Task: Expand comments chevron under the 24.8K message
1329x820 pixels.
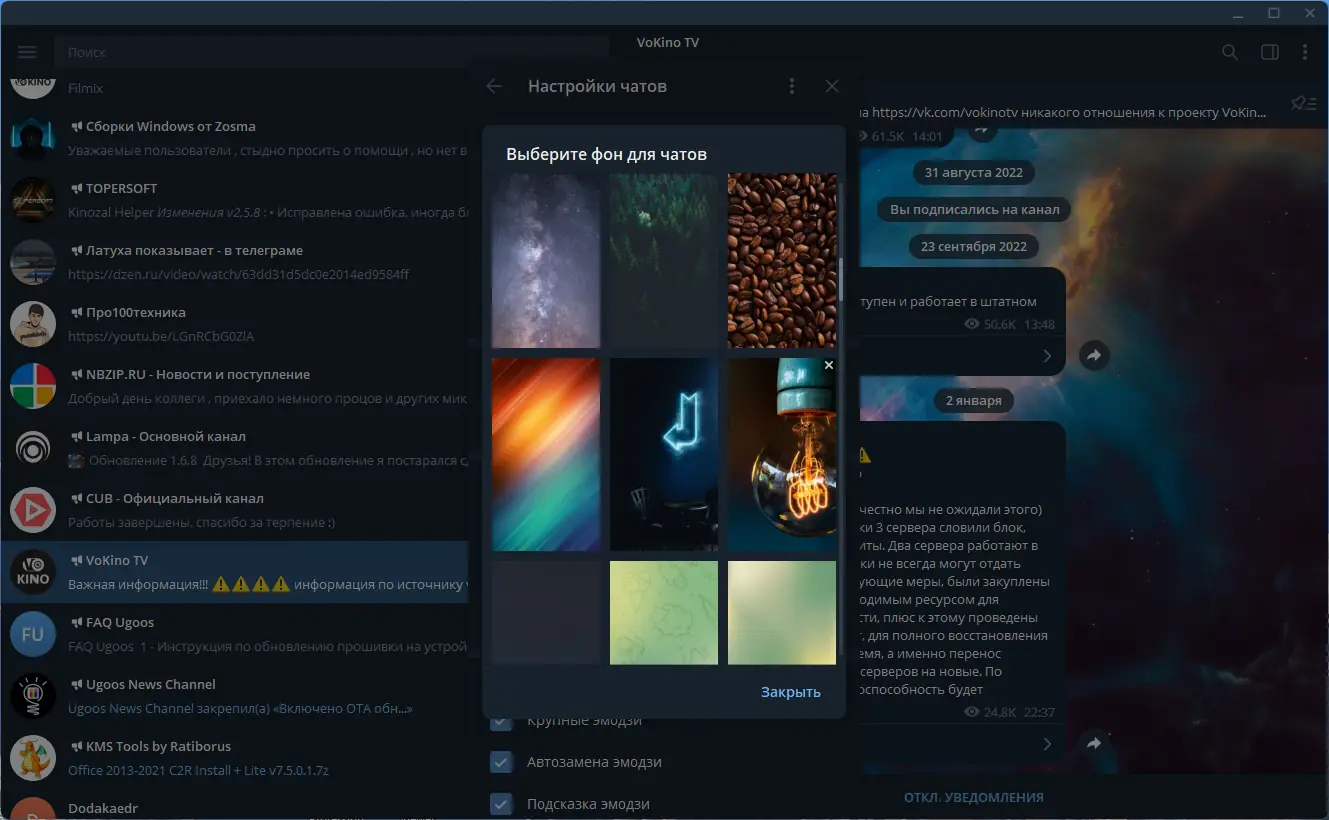Action: tap(1047, 744)
